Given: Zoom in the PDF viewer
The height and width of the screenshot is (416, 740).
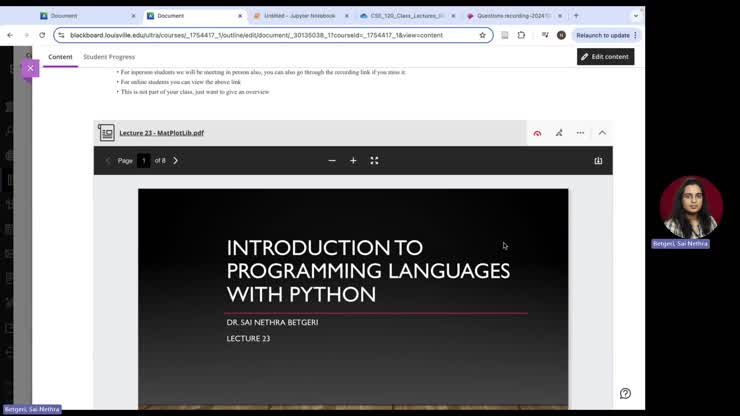Looking at the screenshot, I should point(353,161).
